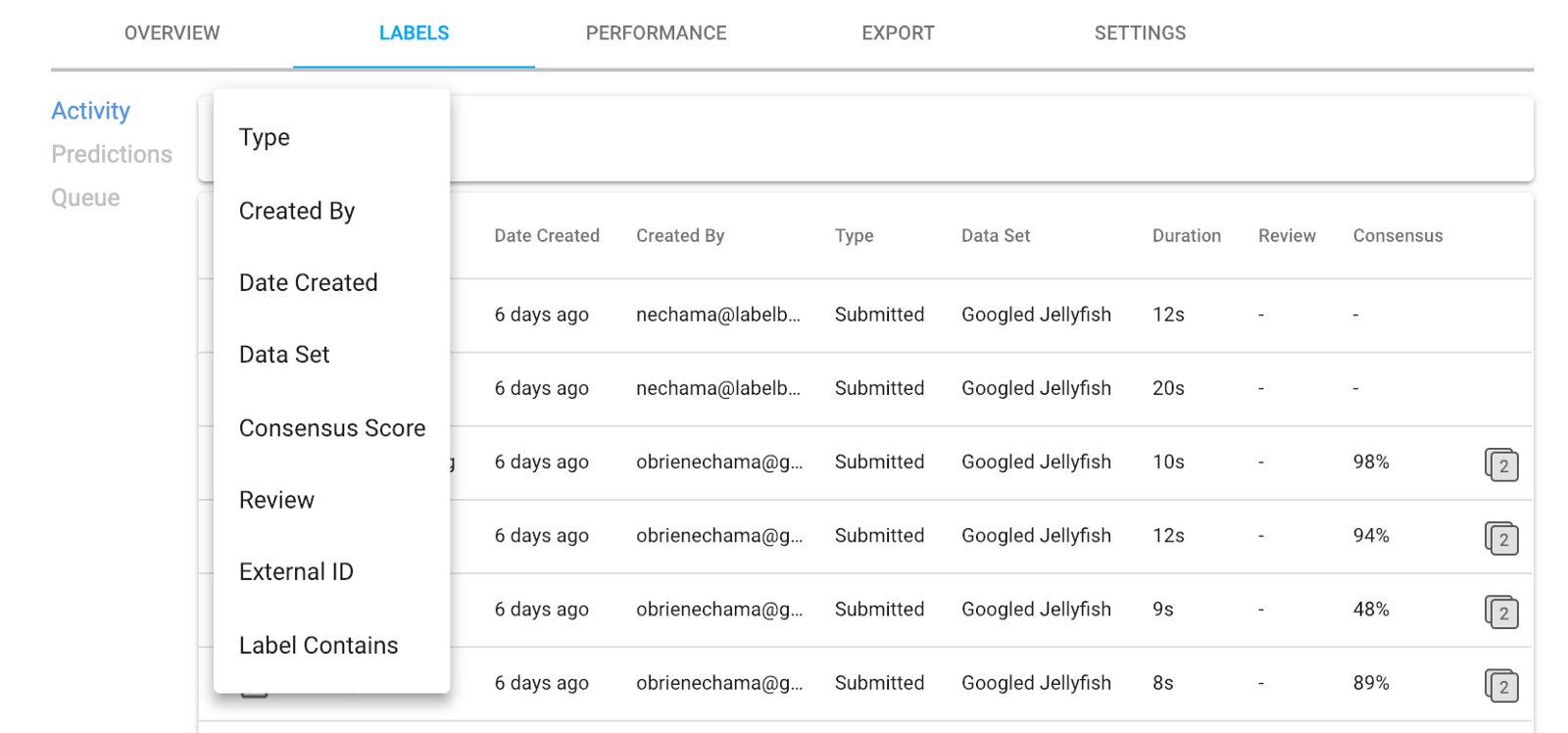The image size is (1568, 733).
Task: Pick Date Created in the filter menu
Action: click(x=308, y=282)
